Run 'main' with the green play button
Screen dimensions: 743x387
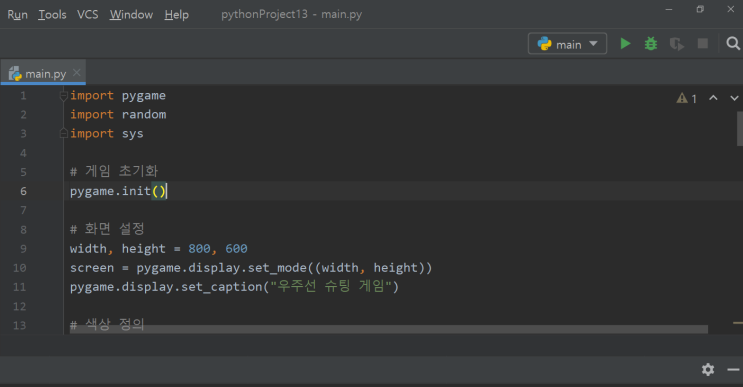pos(625,44)
